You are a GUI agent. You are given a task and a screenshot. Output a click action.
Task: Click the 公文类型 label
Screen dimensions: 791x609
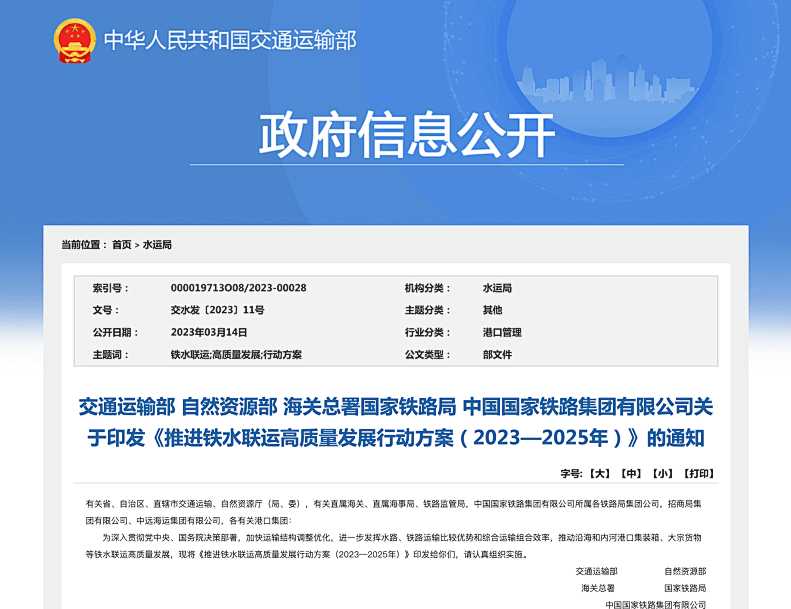click(427, 355)
